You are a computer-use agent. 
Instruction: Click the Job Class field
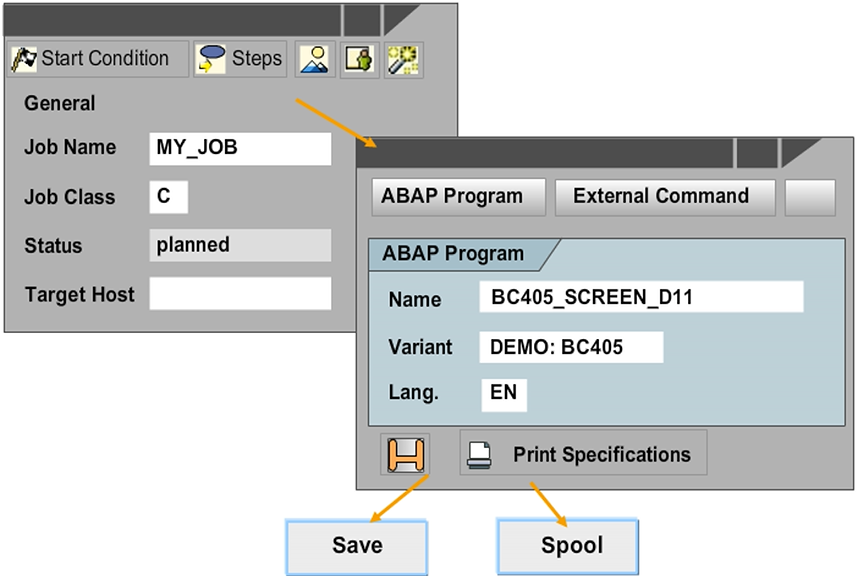(168, 197)
